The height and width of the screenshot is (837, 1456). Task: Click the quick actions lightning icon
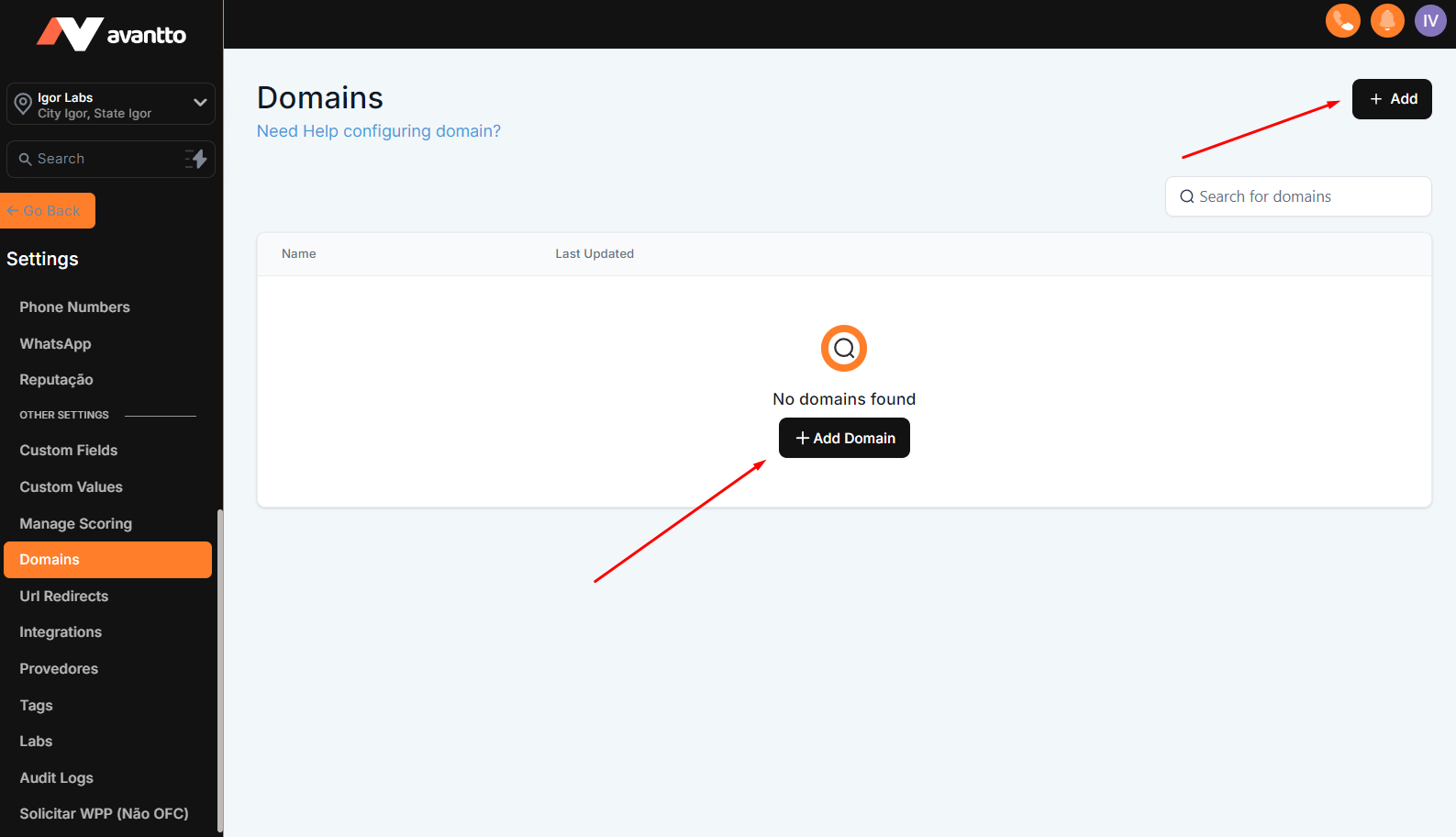(196, 159)
